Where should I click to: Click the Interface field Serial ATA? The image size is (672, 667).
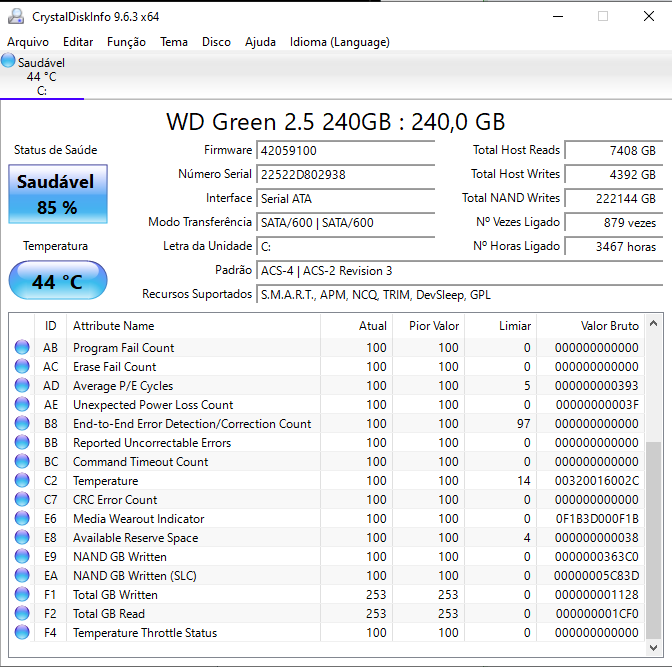pyautogui.click(x=345, y=199)
